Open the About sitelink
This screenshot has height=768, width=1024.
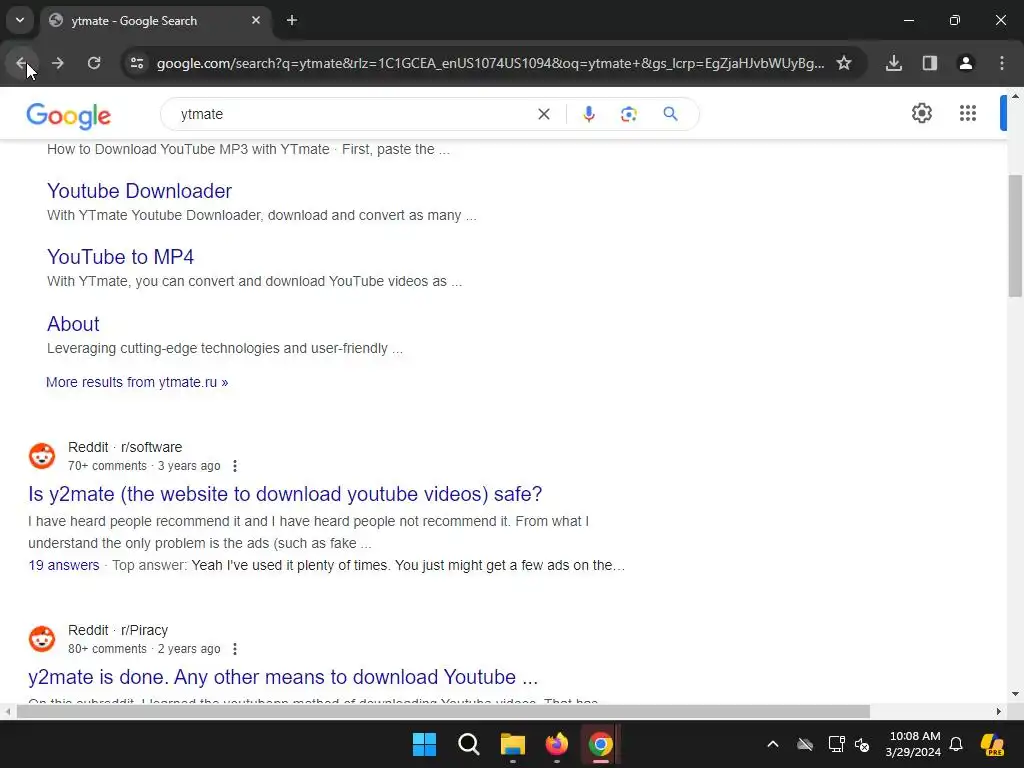73,324
